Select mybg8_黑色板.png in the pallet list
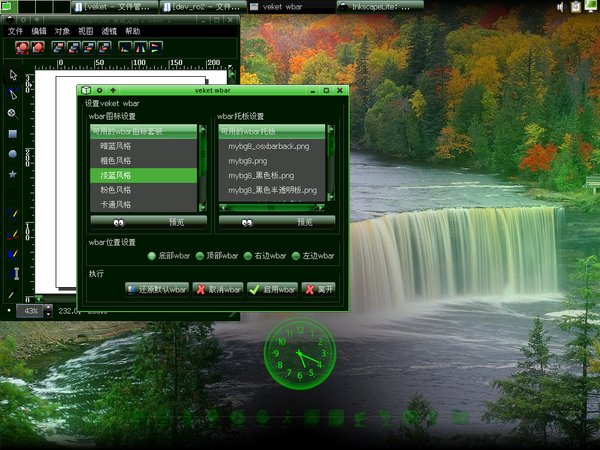 click(x=258, y=174)
